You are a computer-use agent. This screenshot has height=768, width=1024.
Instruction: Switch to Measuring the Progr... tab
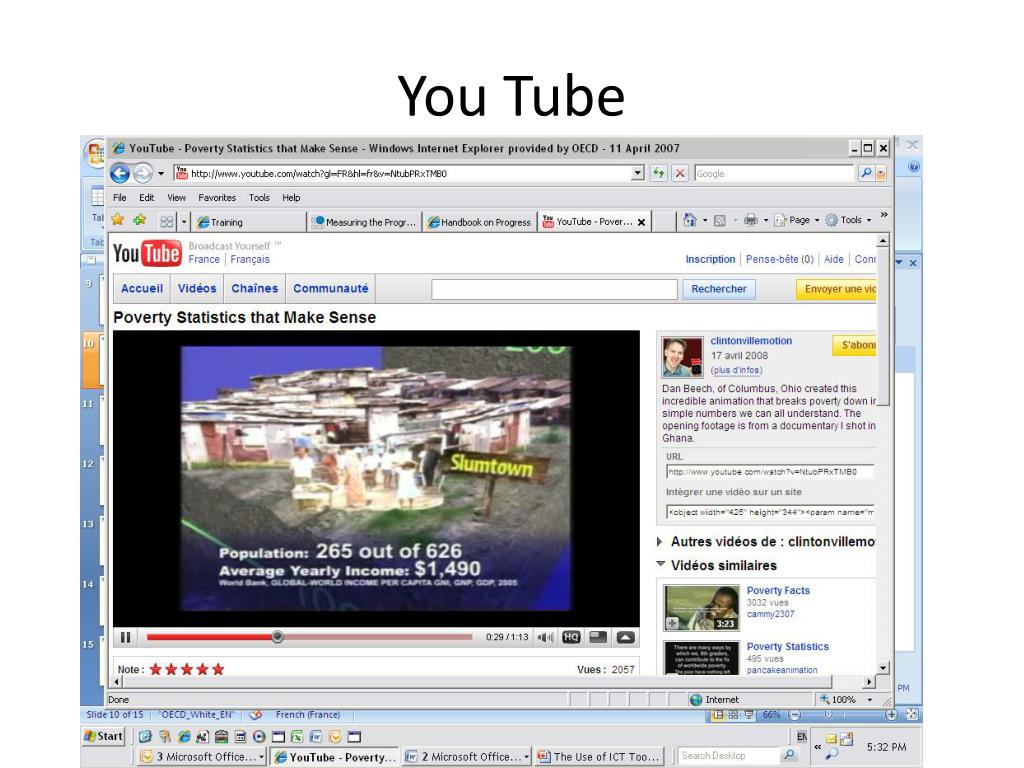pyautogui.click(x=364, y=222)
